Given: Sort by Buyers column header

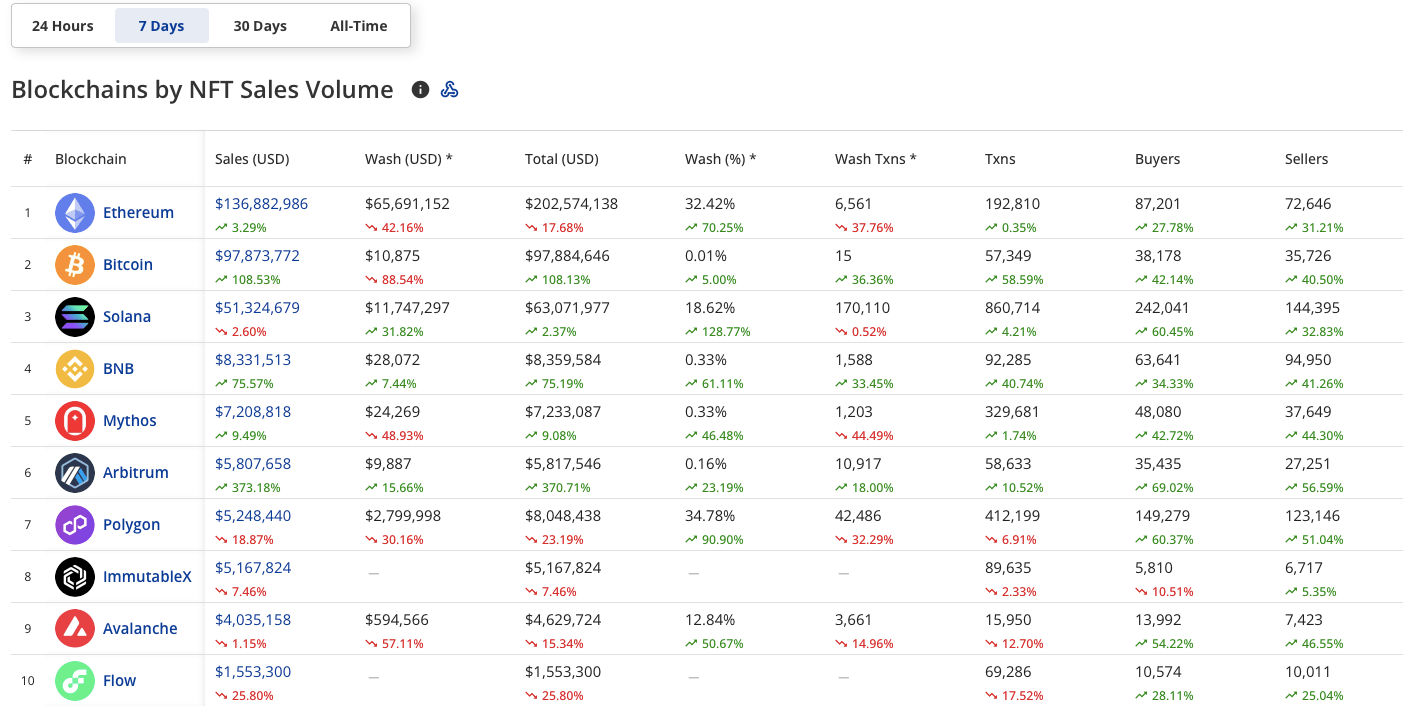Looking at the screenshot, I should (1157, 159).
